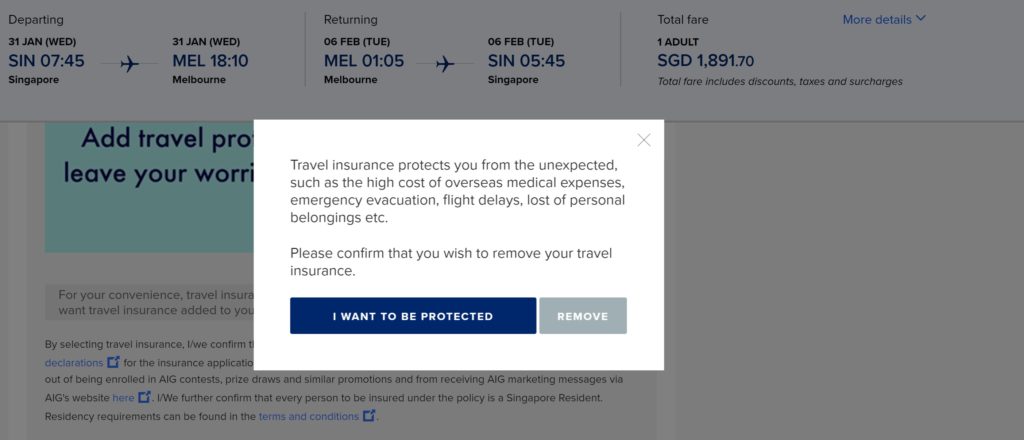Click external link icon next to declarations
The width and height of the screenshot is (1024, 440).
click(x=113, y=362)
